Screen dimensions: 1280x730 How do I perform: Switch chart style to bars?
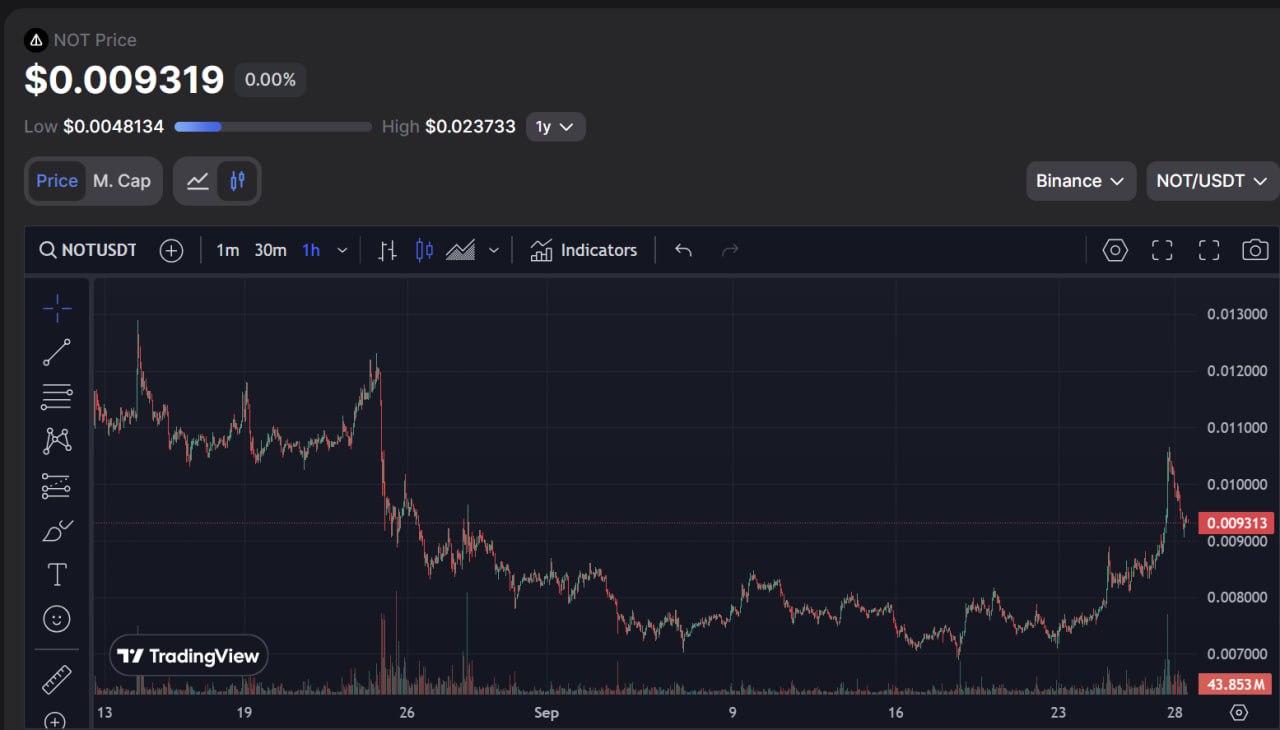tap(388, 250)
